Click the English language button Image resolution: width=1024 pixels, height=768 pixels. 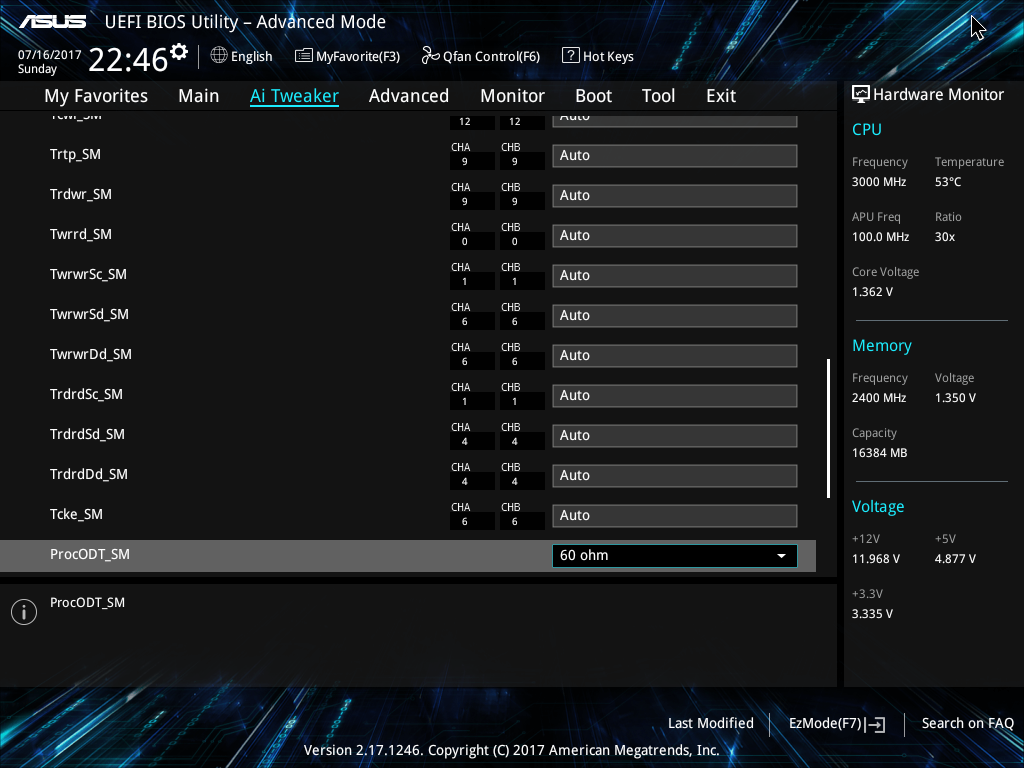242,56
